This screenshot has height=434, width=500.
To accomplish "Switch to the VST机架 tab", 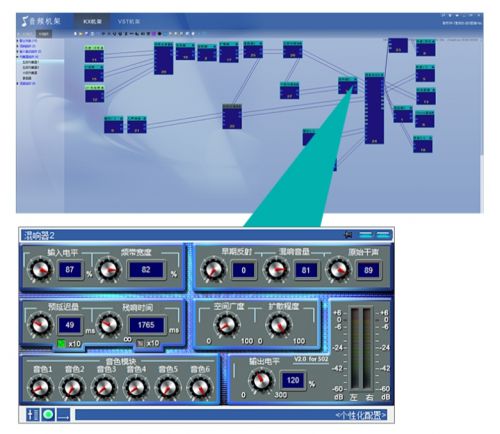I will tap(129, 21).
